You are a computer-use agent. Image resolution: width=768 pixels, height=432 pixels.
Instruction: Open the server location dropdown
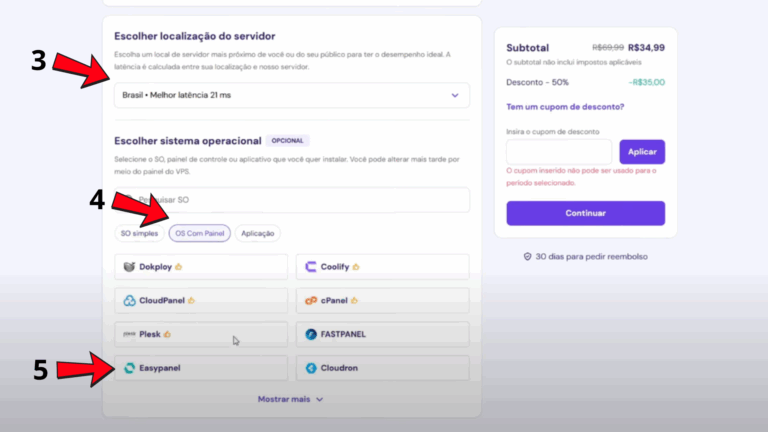click(x=290, y=96)
